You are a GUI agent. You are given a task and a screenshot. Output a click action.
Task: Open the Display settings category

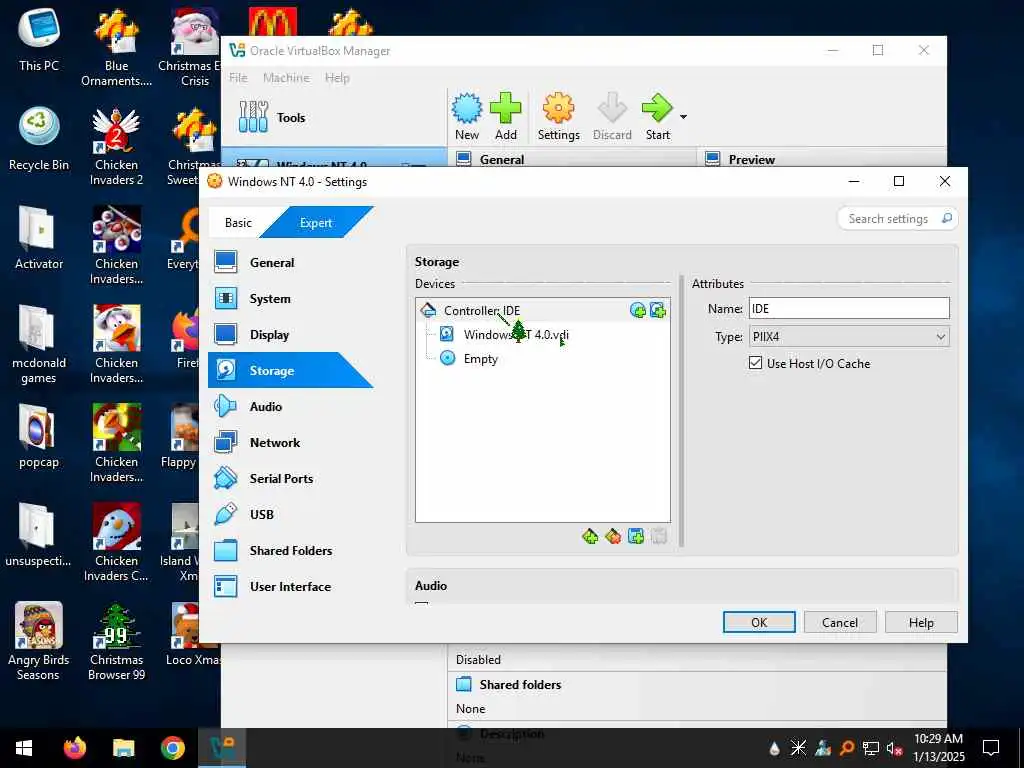291,334
